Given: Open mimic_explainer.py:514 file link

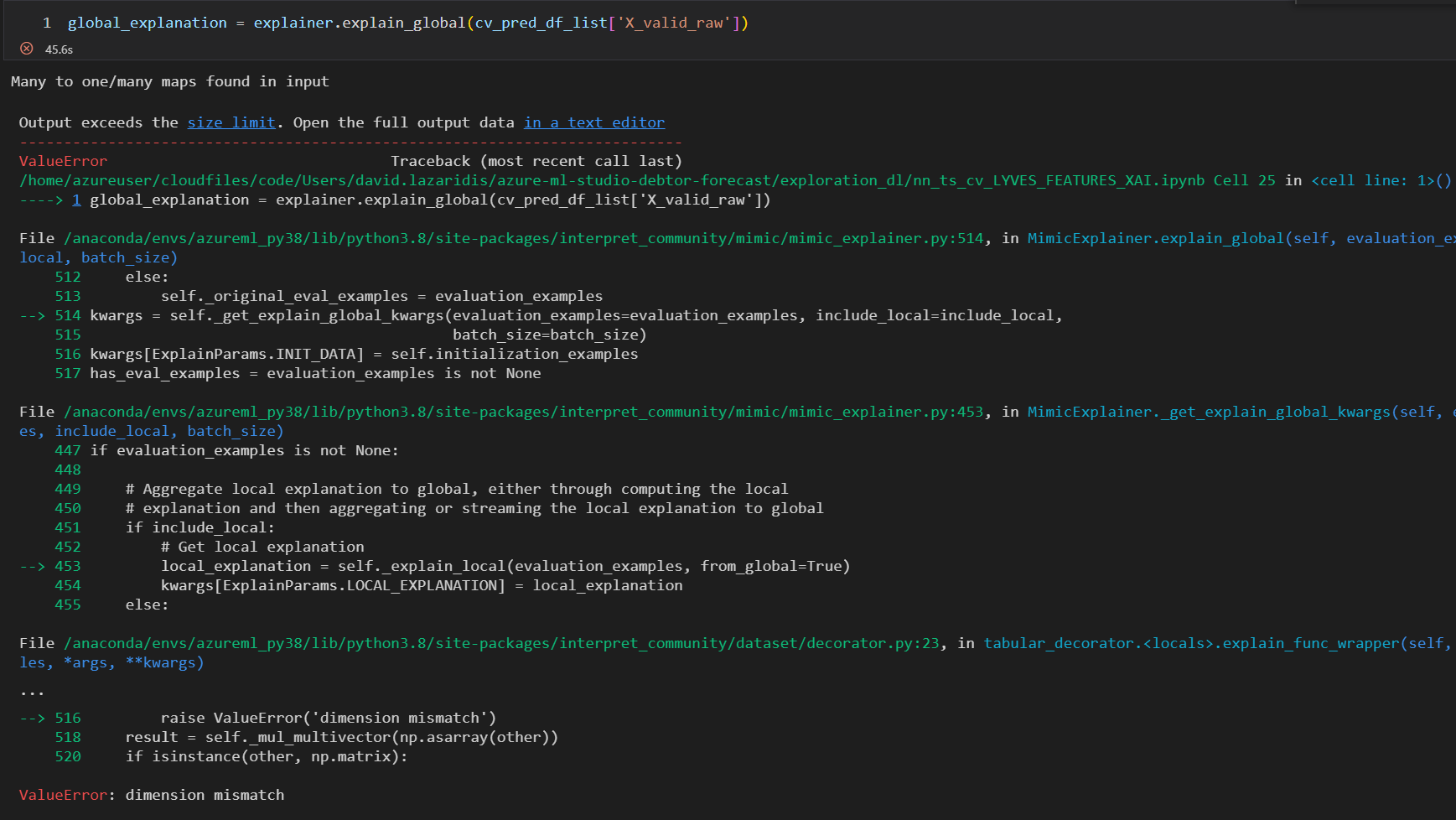Looking at the screenshot, I should 524,238.
